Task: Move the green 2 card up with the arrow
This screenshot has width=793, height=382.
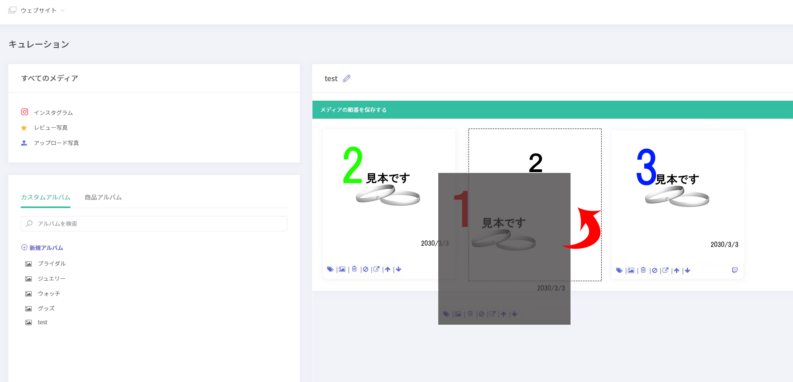Action: [x=387, y=270]
